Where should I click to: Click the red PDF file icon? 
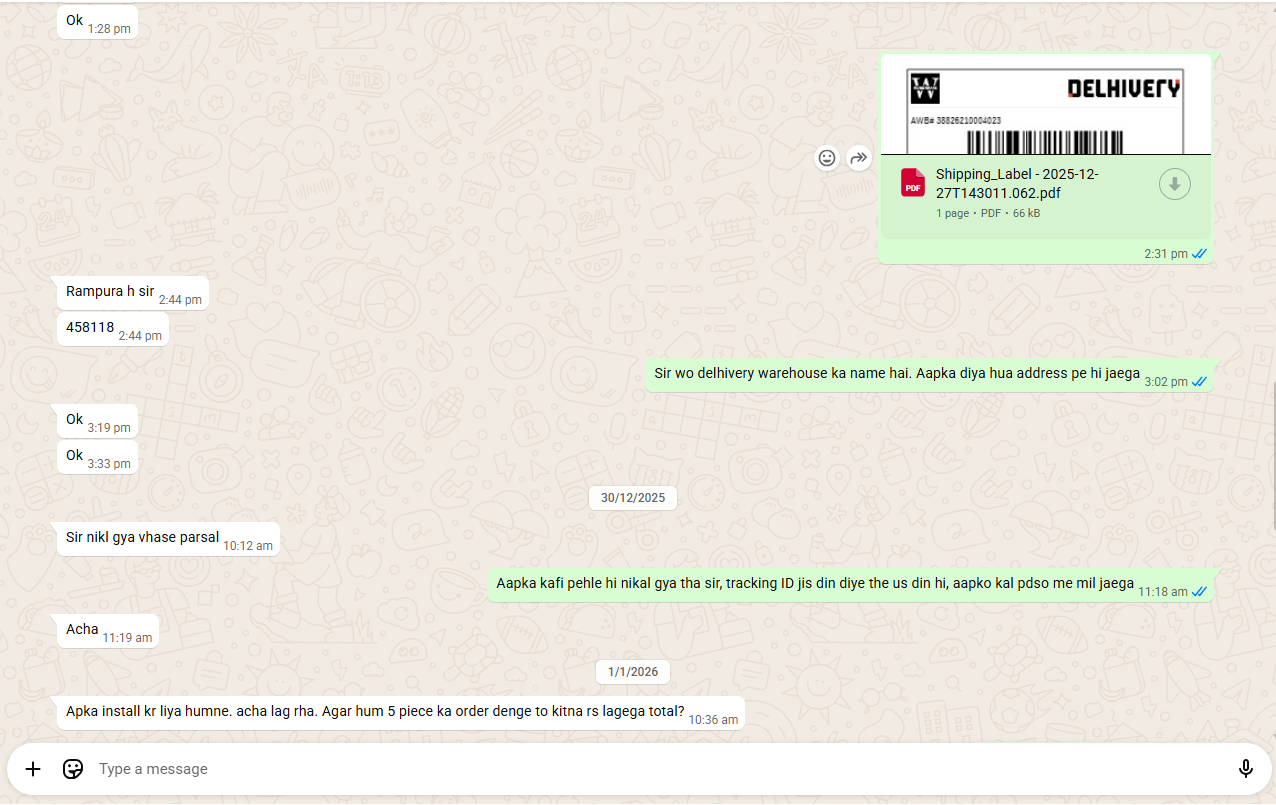912,183
